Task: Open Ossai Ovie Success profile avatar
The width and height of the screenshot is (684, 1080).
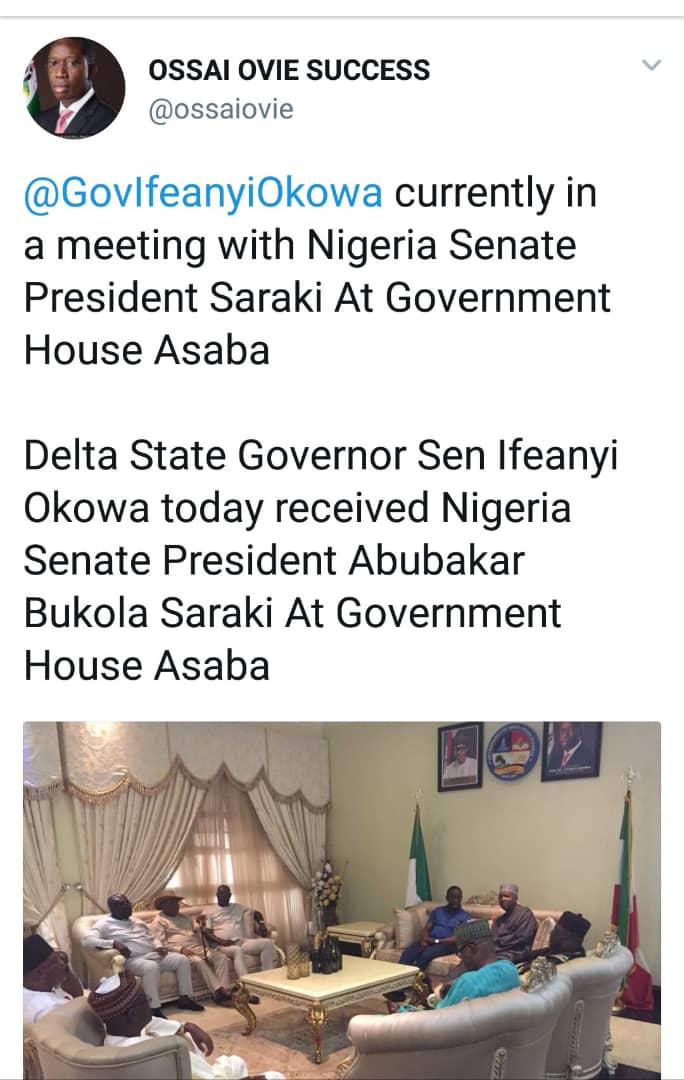Action: click(74, 87)
